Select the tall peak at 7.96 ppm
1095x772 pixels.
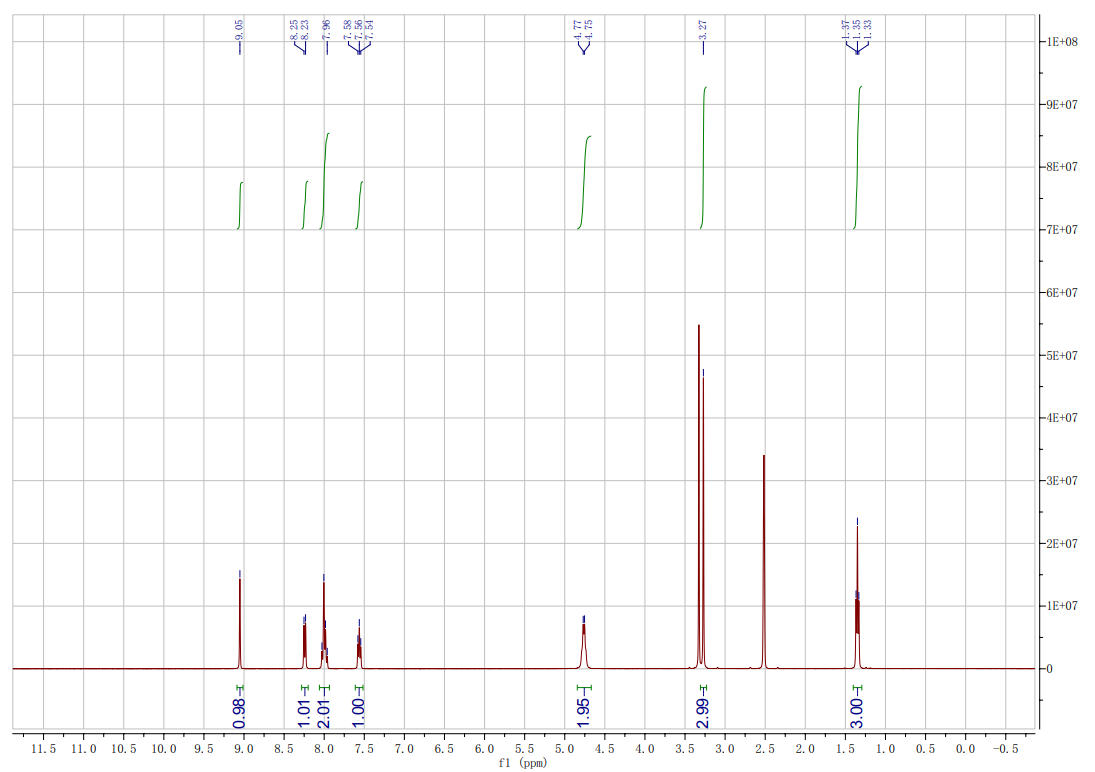(x=324, y=625)
